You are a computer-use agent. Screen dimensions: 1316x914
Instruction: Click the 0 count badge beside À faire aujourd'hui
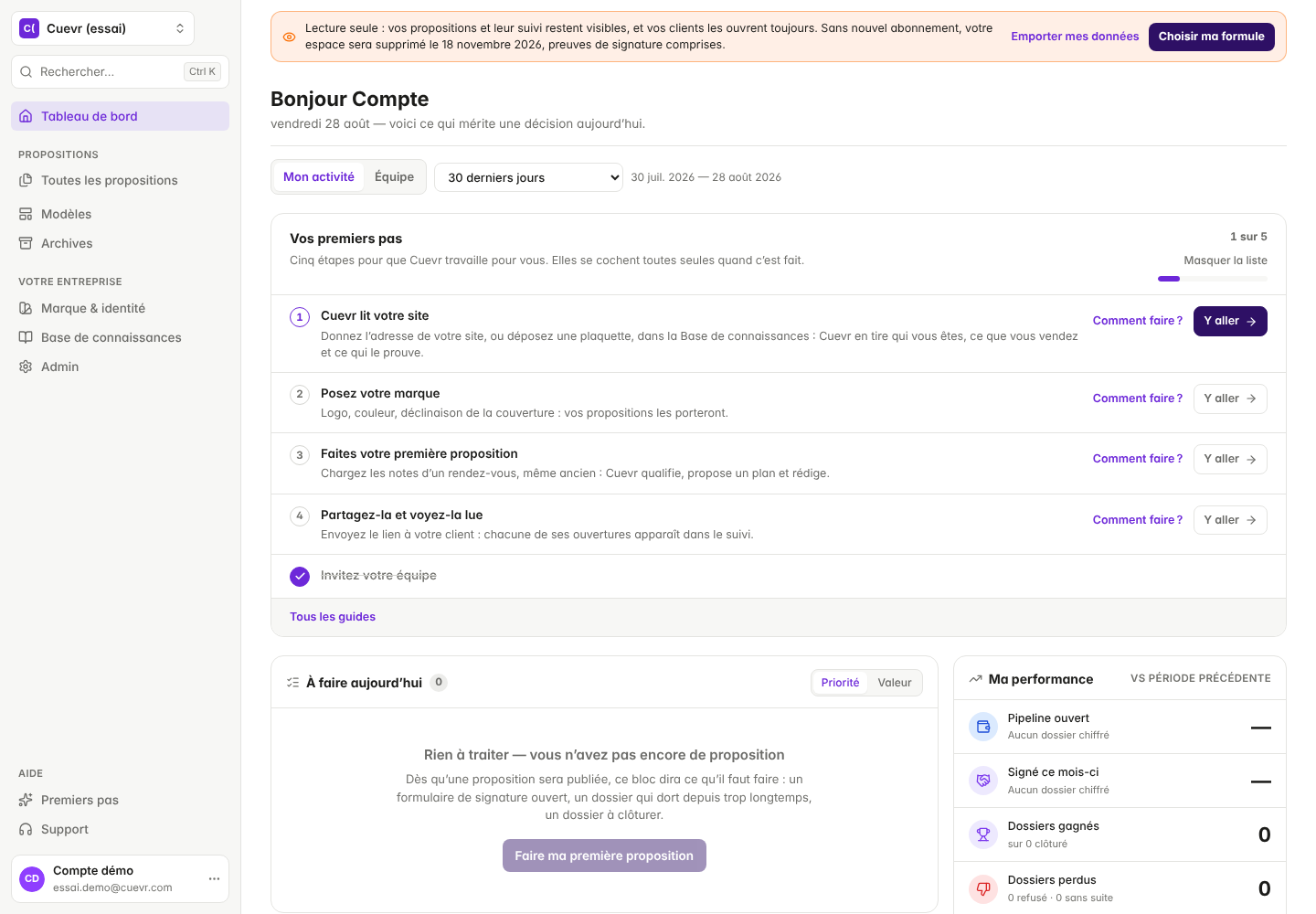tap(439, 682)
